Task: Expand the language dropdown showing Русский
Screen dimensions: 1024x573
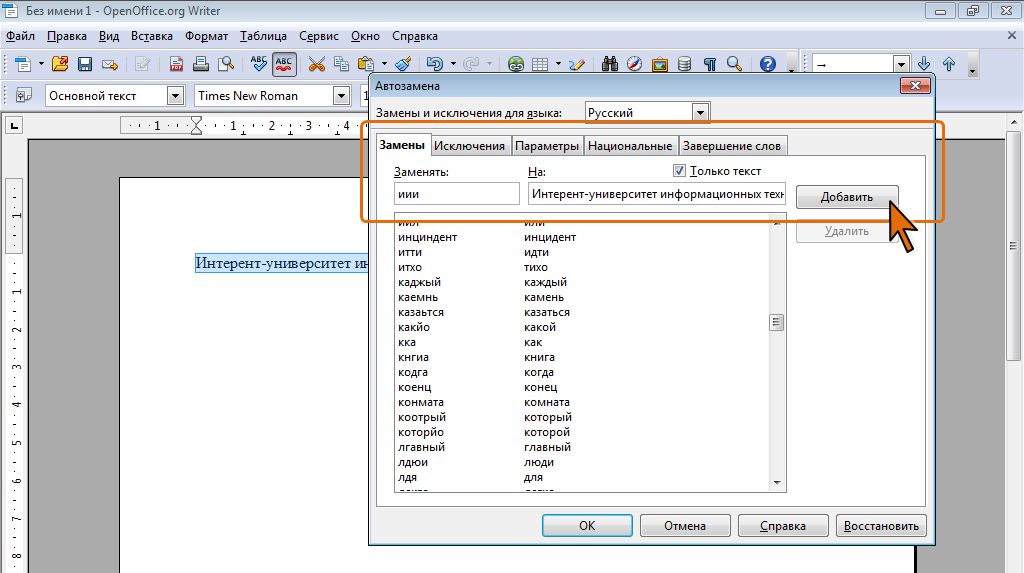Action: click(x=700, y=113)
